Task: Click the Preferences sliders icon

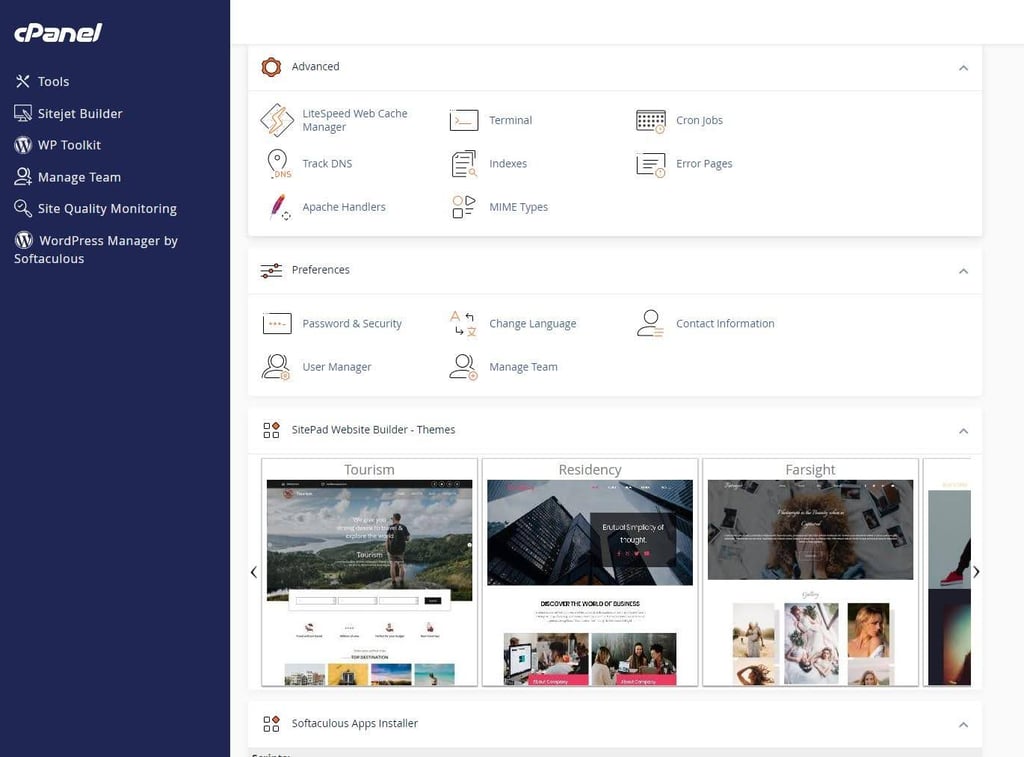Action: click(271, 270)
